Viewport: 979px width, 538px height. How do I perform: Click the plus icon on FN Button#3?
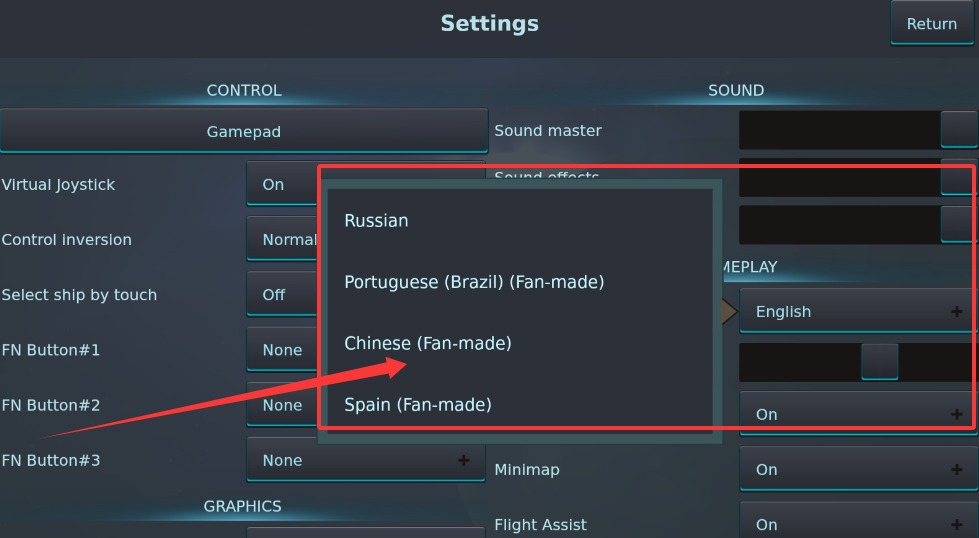[463, 460]
